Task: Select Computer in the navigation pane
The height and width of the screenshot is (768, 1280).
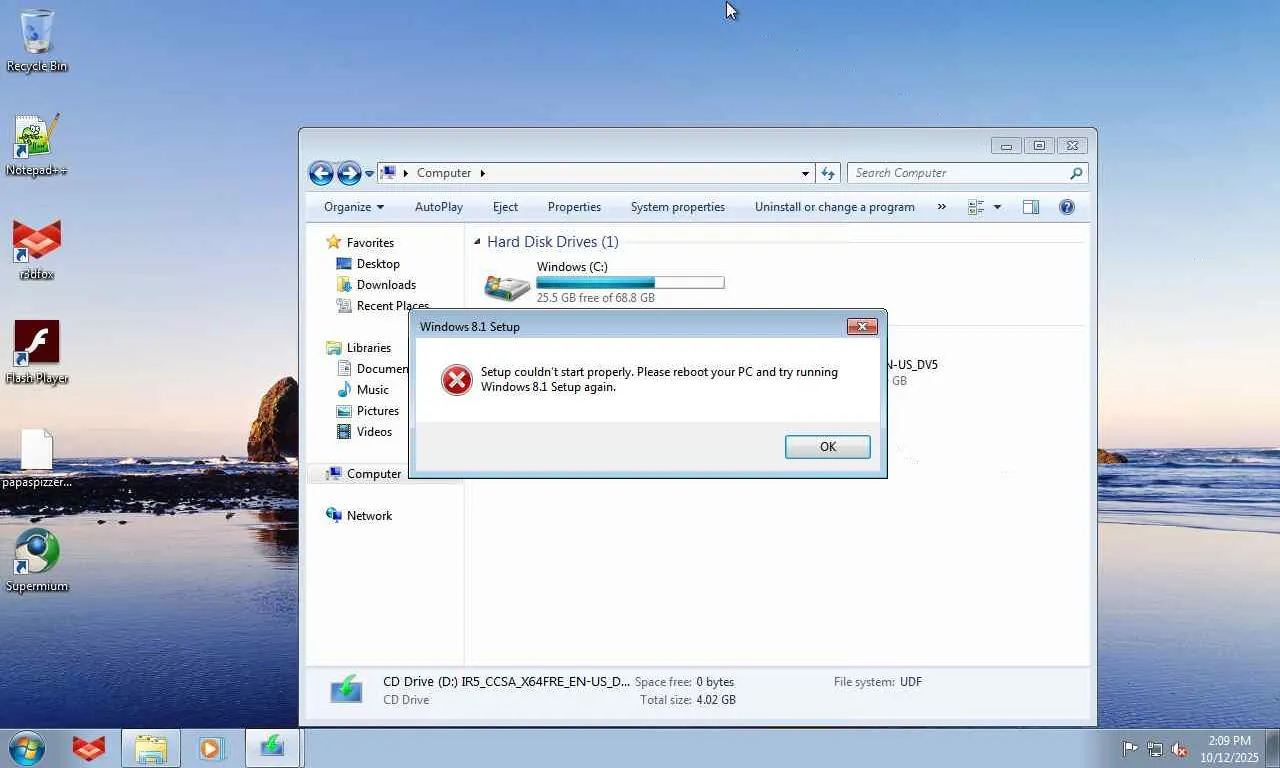Action: [374, 474]
